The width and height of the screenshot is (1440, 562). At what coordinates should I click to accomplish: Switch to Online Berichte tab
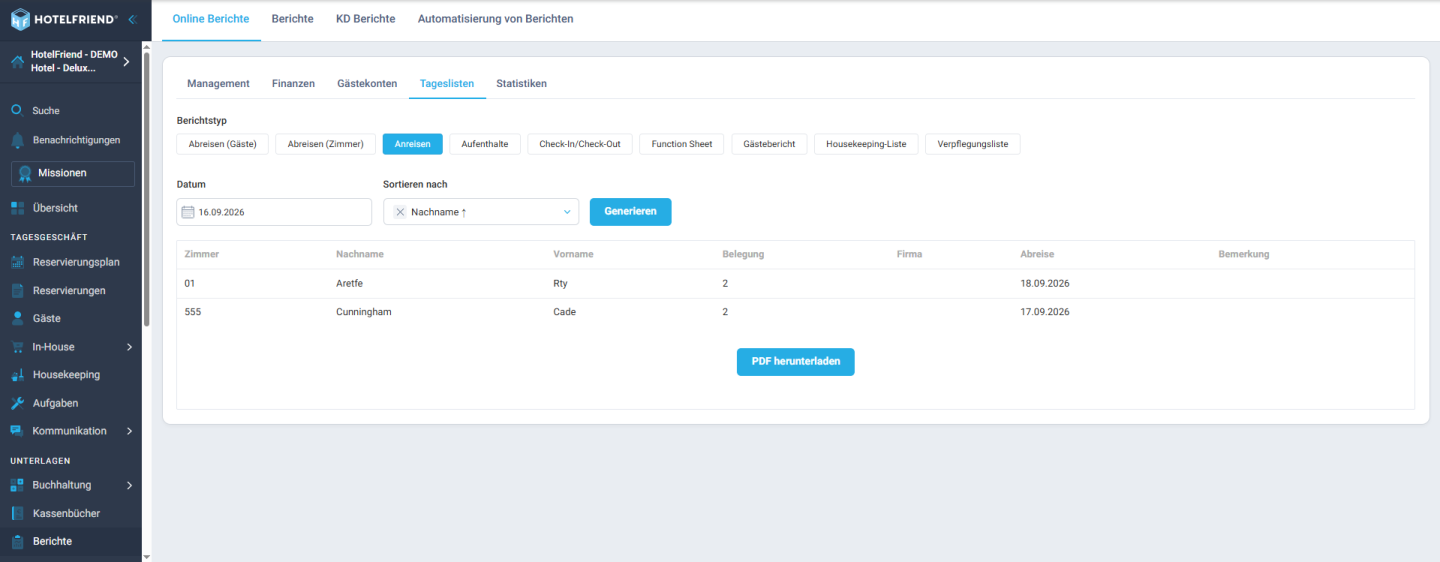coord(211,19)
